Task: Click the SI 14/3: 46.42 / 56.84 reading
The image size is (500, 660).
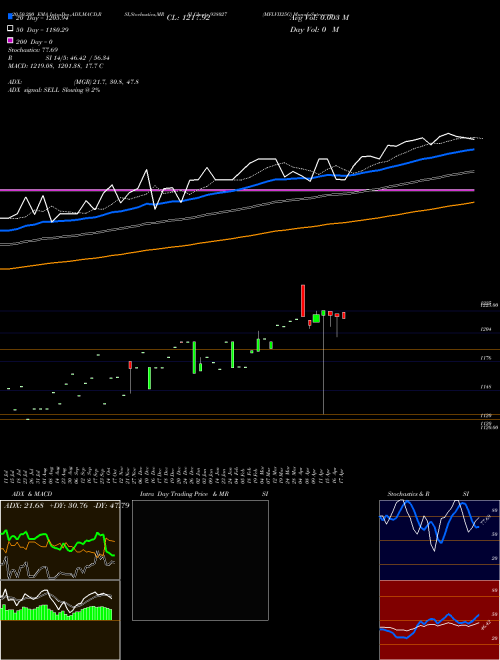Action: 77,58
